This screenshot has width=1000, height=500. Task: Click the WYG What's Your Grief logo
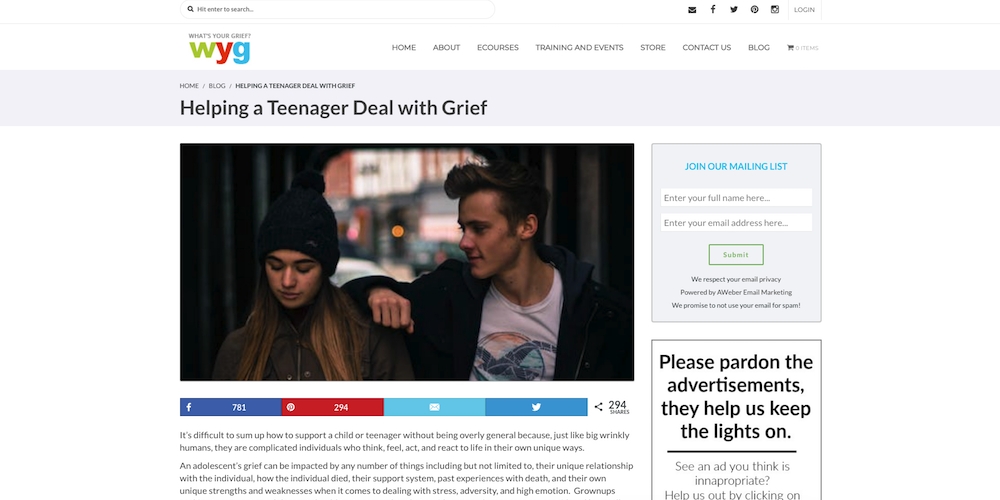pyautogui.click(x=219, y=48)
